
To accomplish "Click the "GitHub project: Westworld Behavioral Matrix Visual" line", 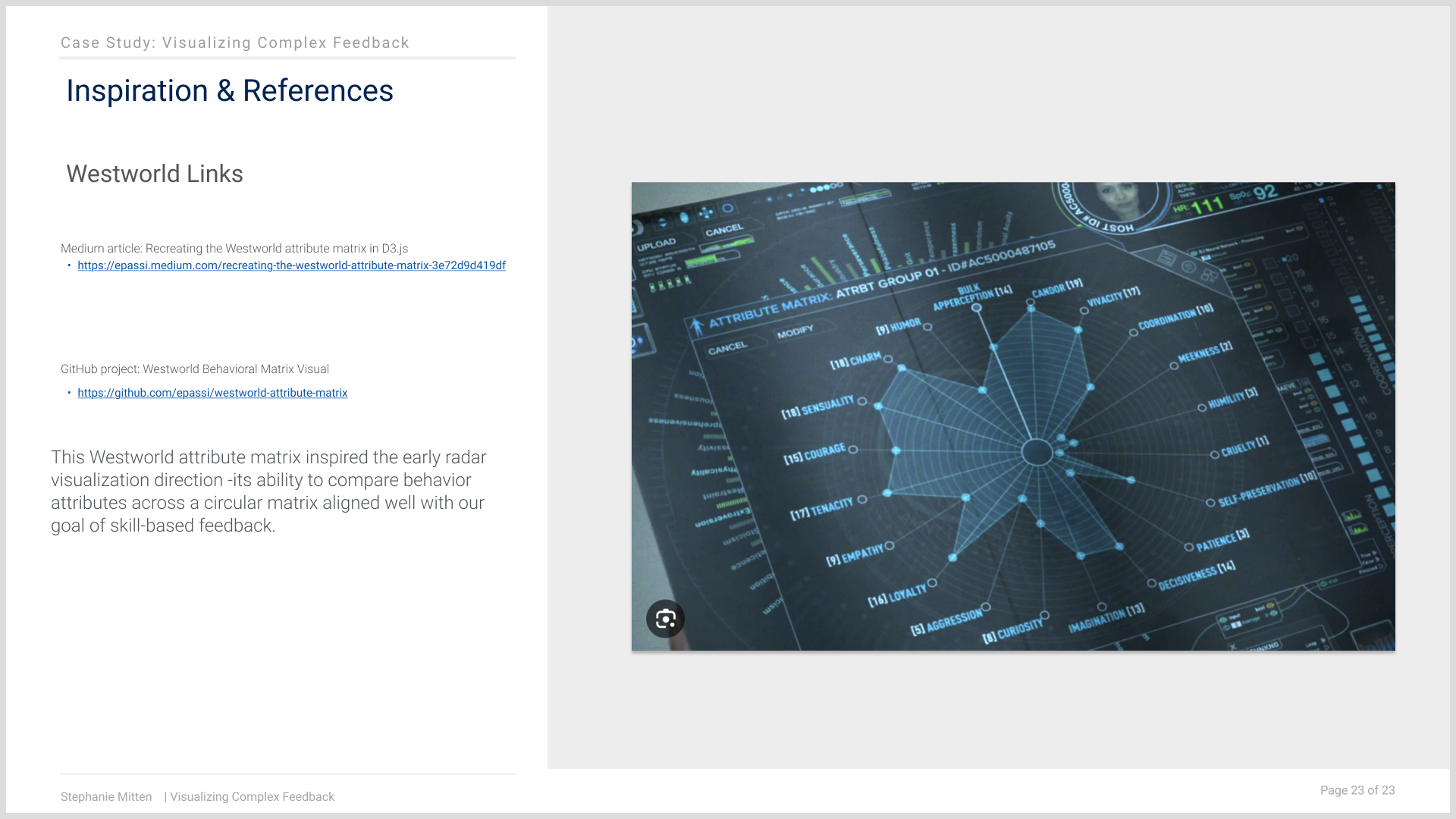I will click(x=195, y=369).
